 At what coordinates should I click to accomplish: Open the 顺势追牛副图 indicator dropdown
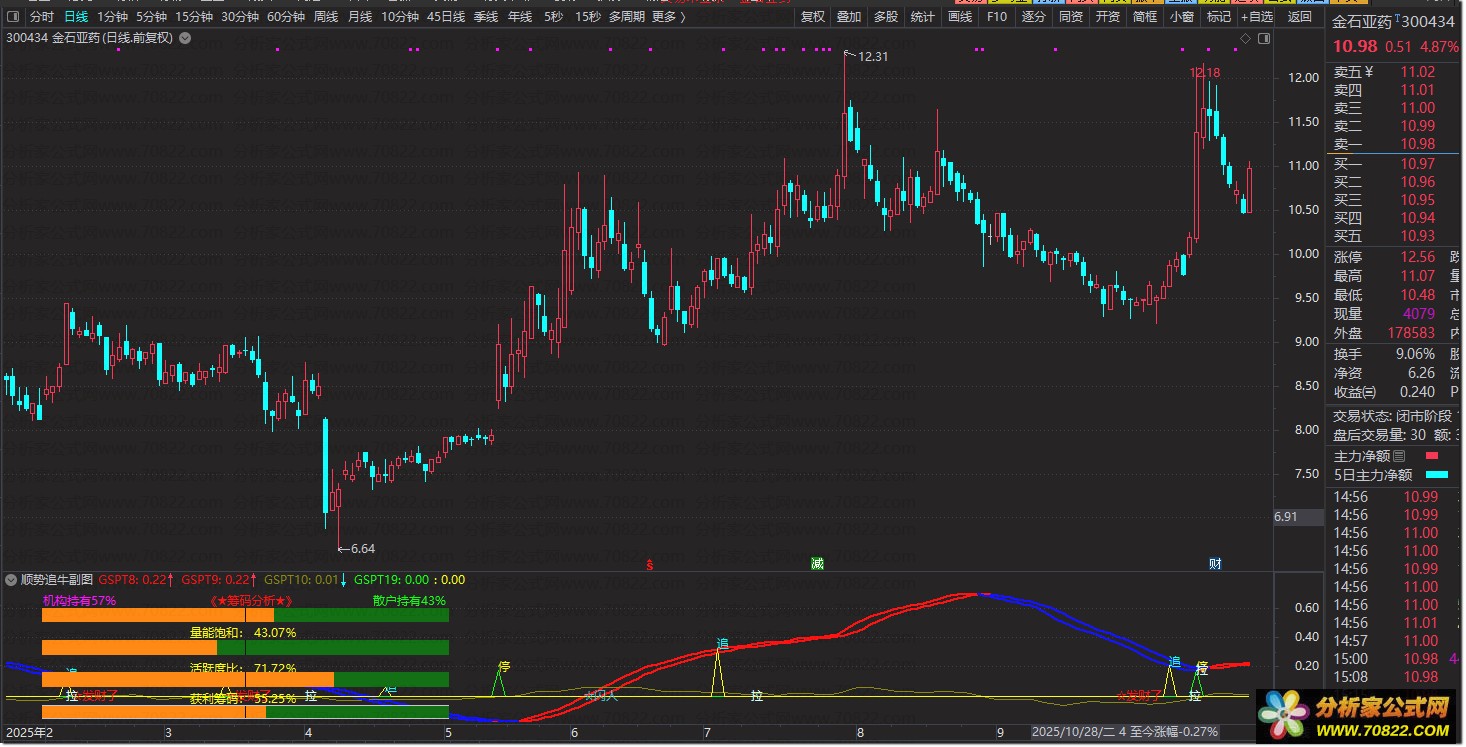tap(12, 579)
